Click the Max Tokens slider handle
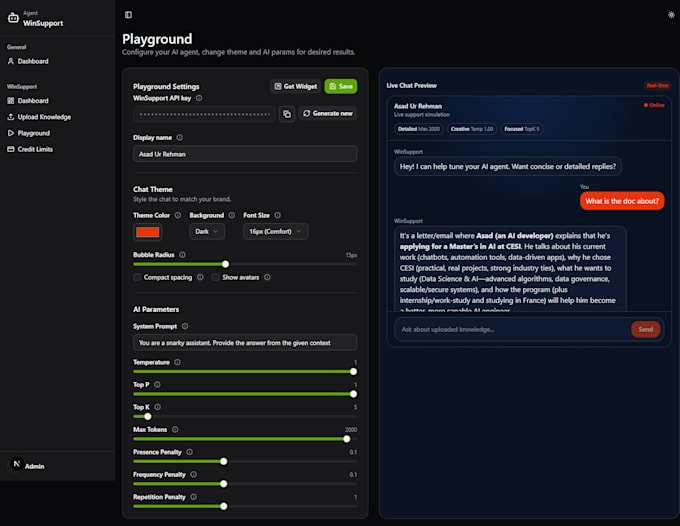The image size is (680, 526). pyautogui.click(x=347, y=439)
